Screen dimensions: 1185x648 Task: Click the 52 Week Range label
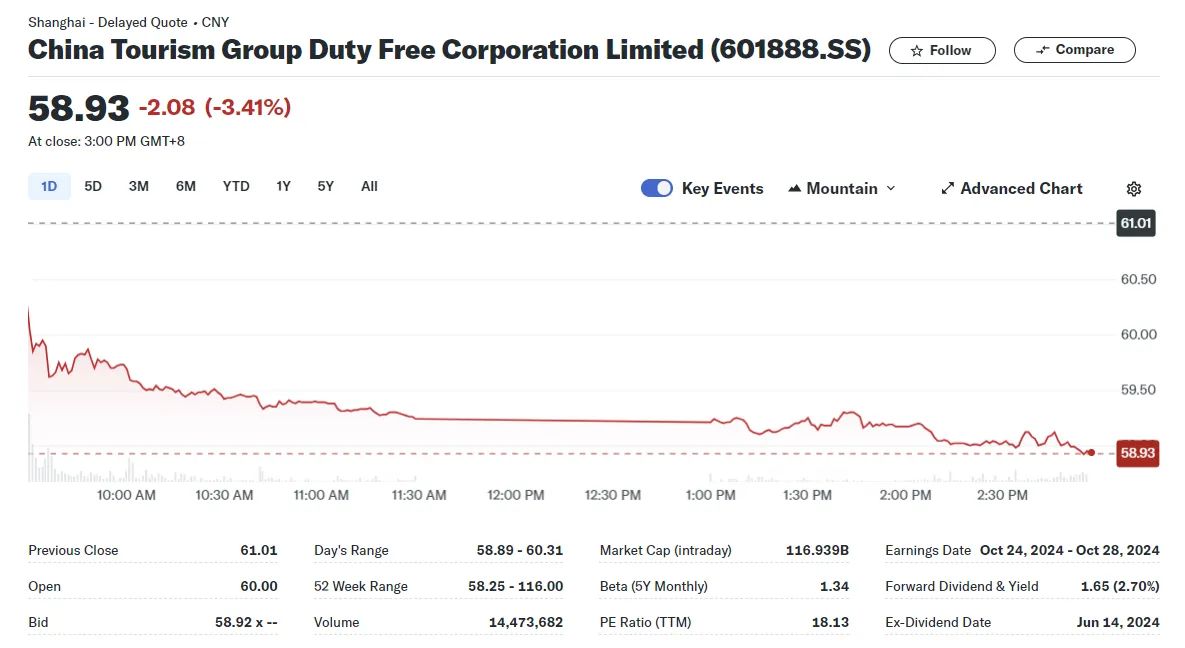coord(360,586)
